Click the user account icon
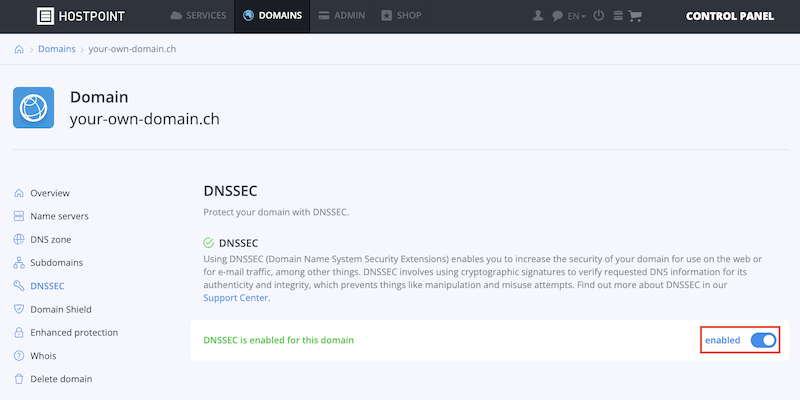Image resolution: width=800 pixels, height=400 pixels. [538, 16]
